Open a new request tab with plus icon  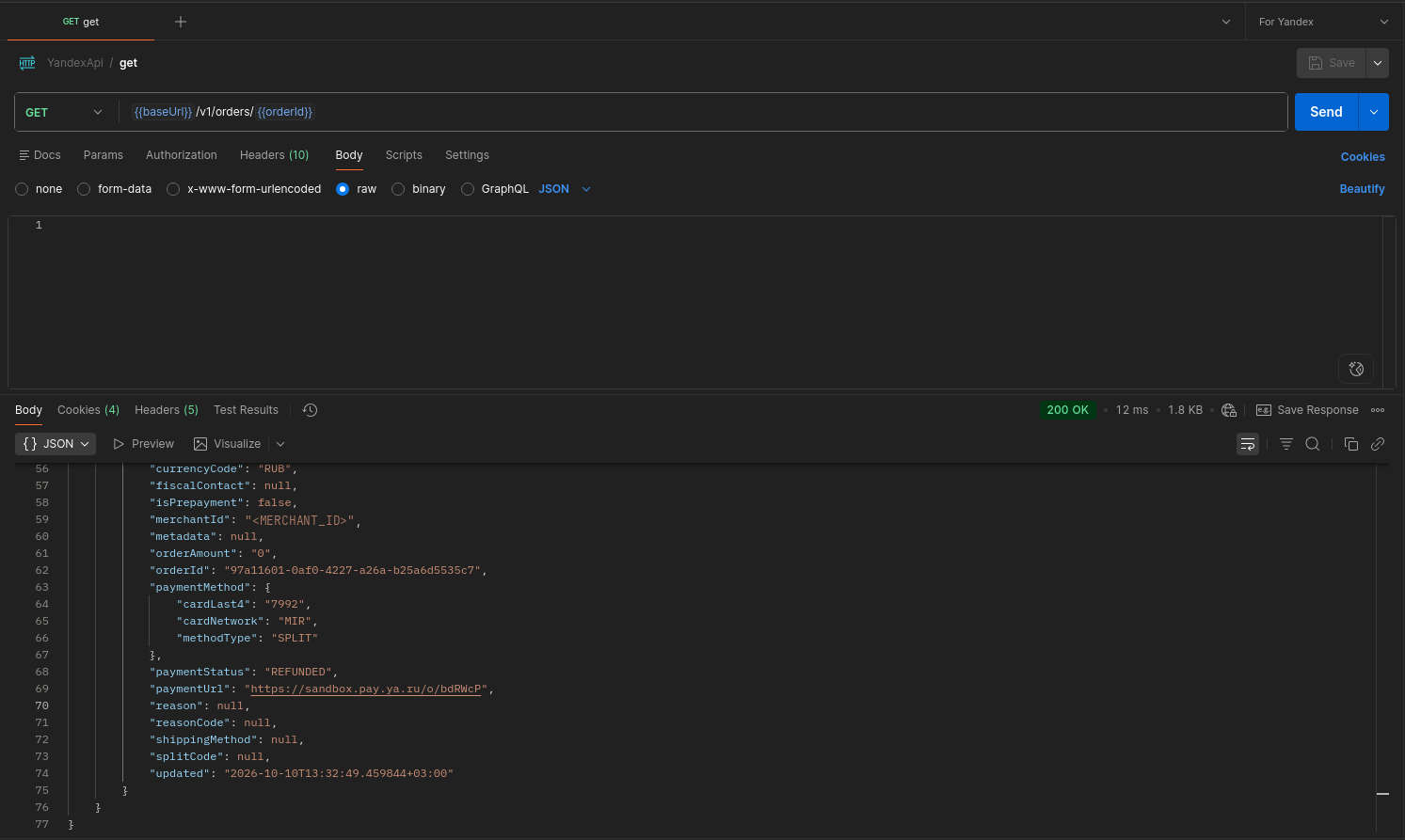coord(181,22)
